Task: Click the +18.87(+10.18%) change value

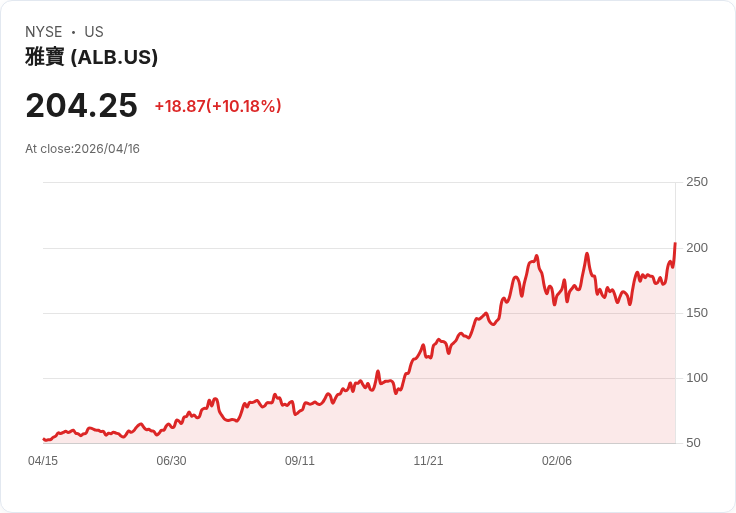Action: [218, 106]
